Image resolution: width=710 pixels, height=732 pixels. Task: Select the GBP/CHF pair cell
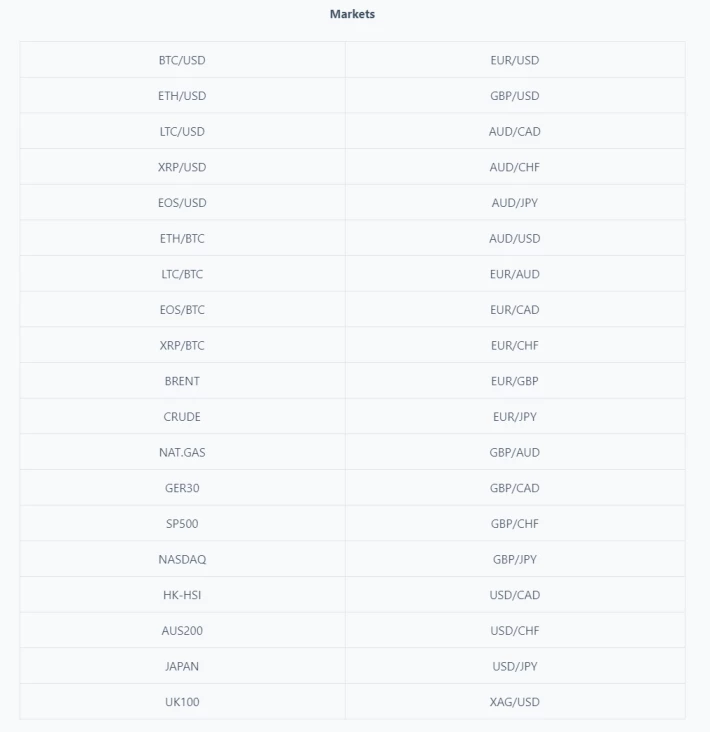coord(515,523)
